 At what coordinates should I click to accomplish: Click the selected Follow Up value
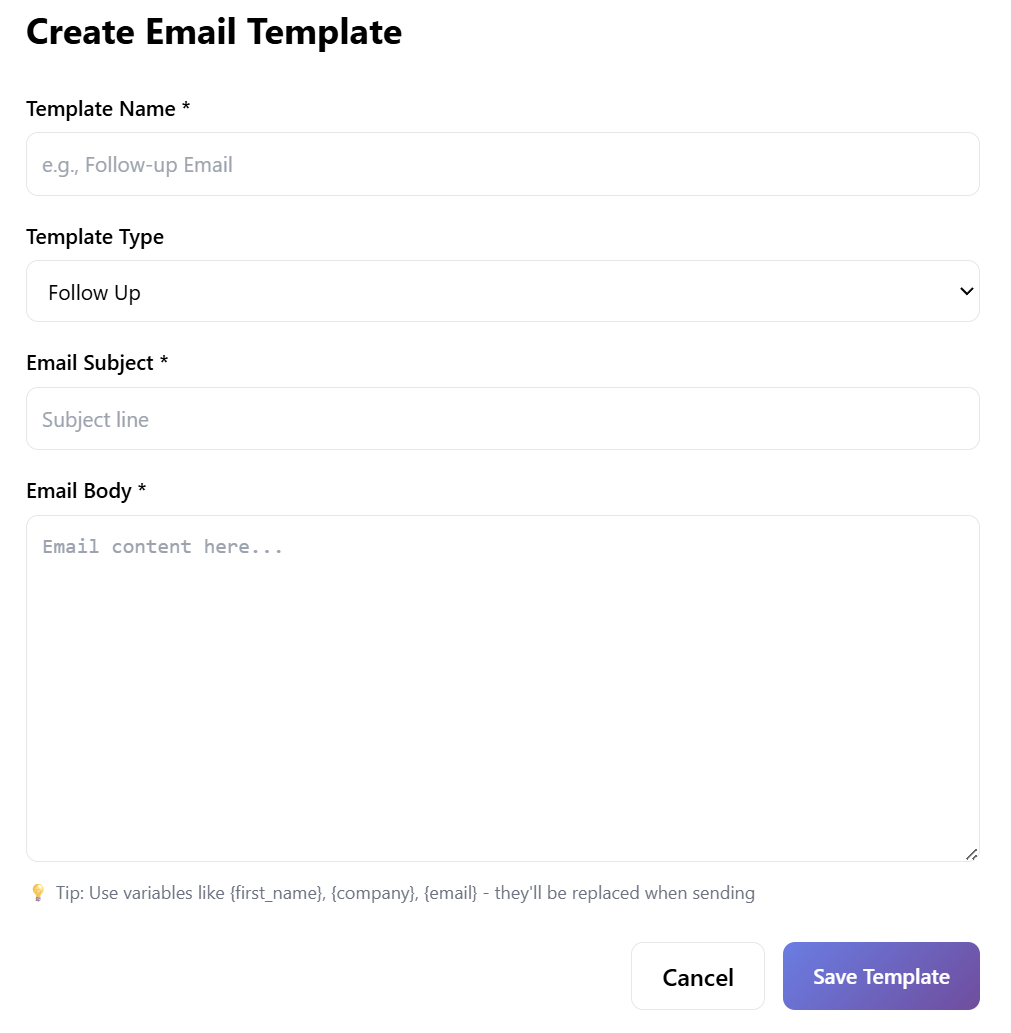click(x=94, y=293)
